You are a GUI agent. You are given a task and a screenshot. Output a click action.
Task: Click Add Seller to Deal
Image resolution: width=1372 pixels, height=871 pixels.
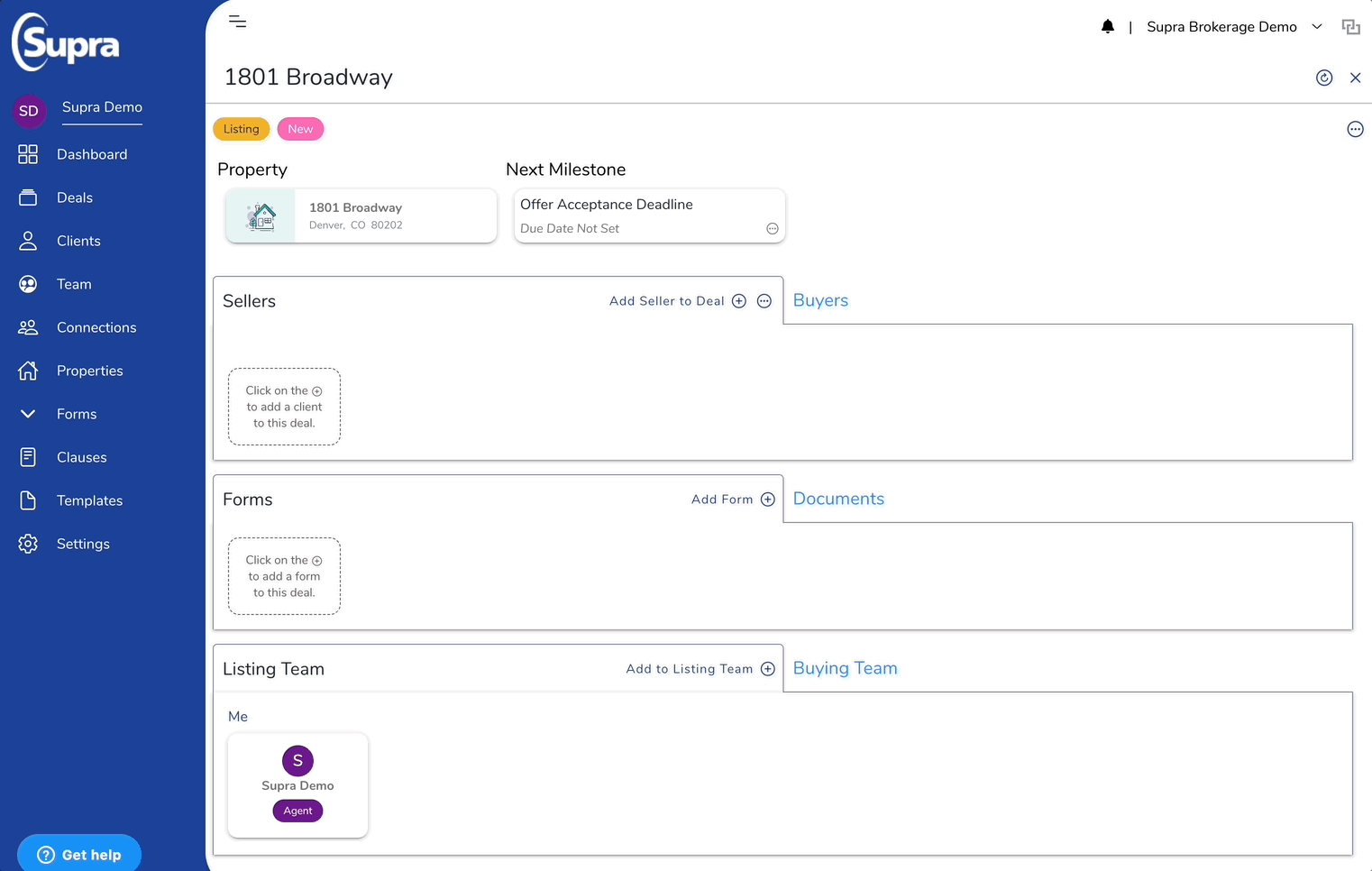click(x=676, y=300)
